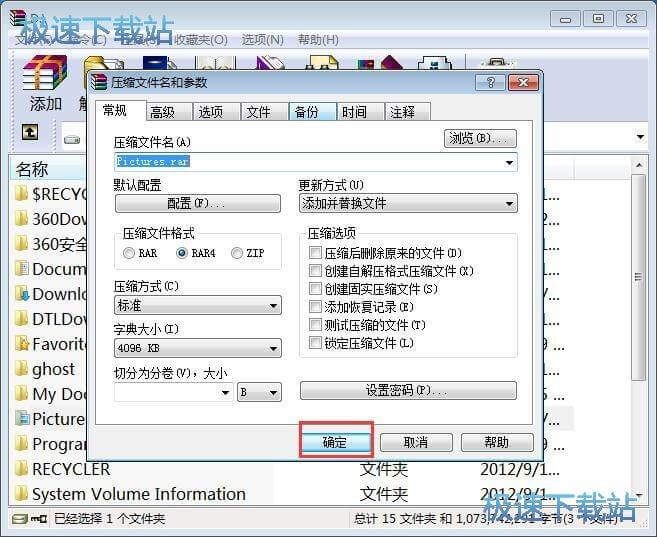Click the dialog's question mark help icon
Screen dimensions: 657x537
click(490, 82)
